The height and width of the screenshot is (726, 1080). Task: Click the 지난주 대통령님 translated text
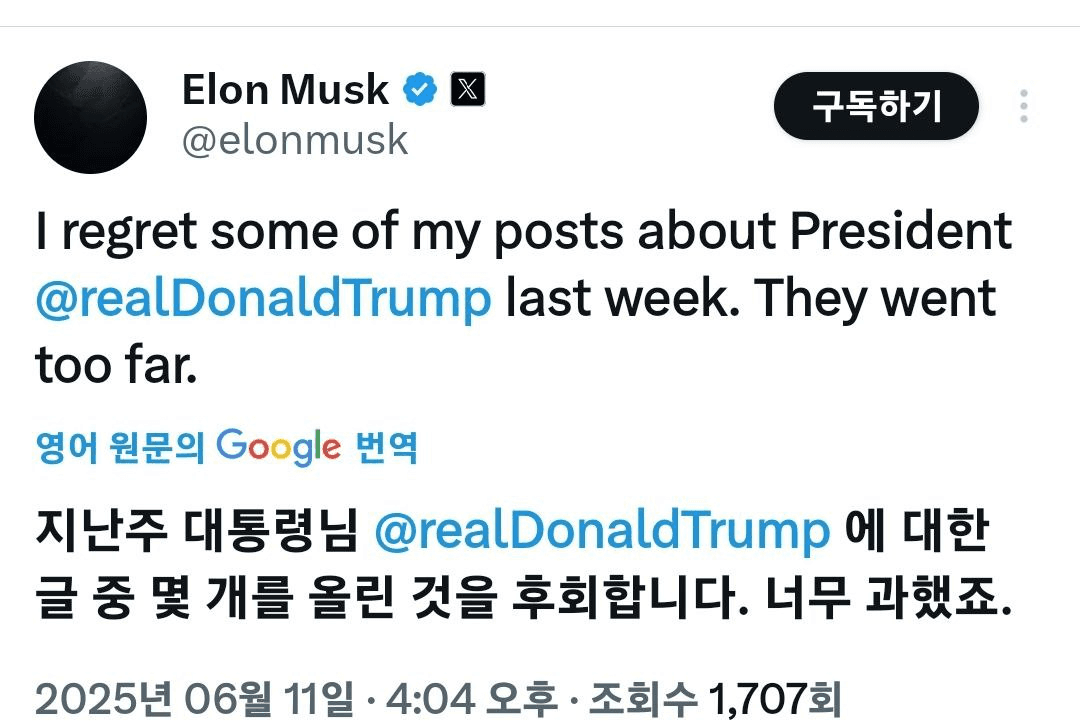click(196, 531)
